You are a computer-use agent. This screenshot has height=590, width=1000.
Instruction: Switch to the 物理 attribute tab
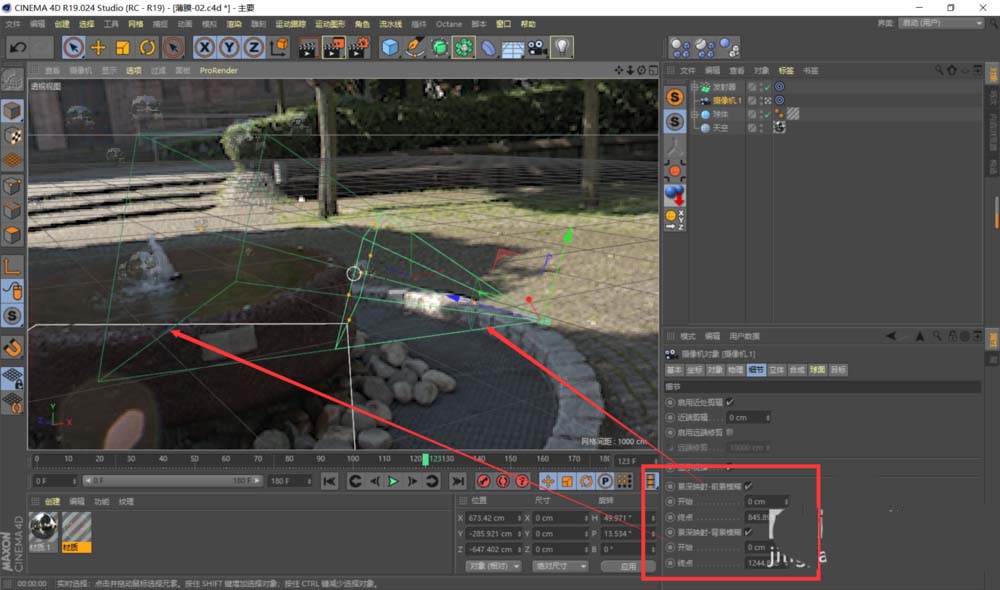[x=735, y=370]
